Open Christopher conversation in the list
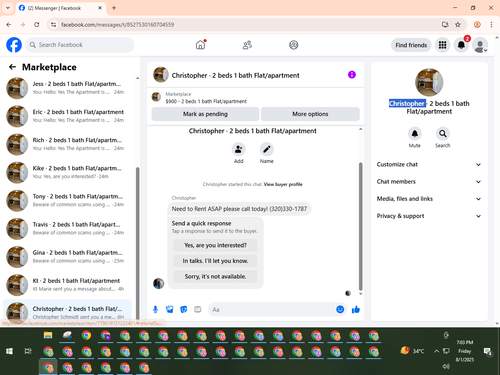This screenshot has width=500, height=375. (x=68, y=312)
